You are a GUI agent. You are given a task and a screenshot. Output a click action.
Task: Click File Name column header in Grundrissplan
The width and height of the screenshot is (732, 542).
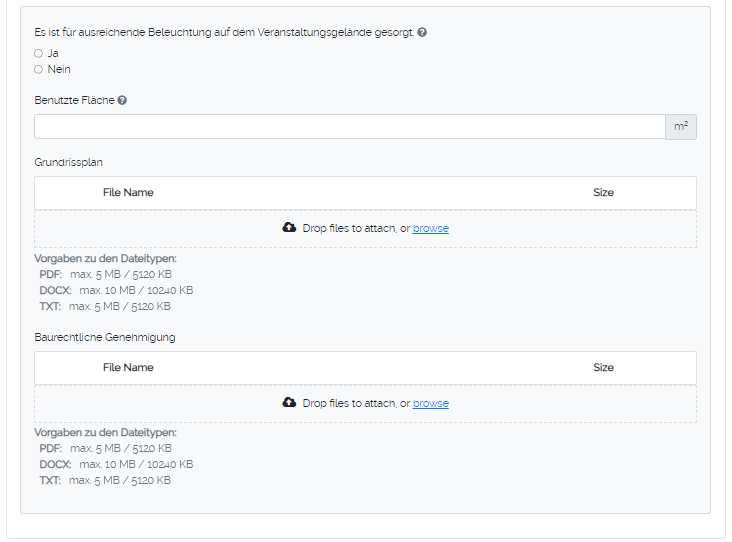[x=128, y=192]
